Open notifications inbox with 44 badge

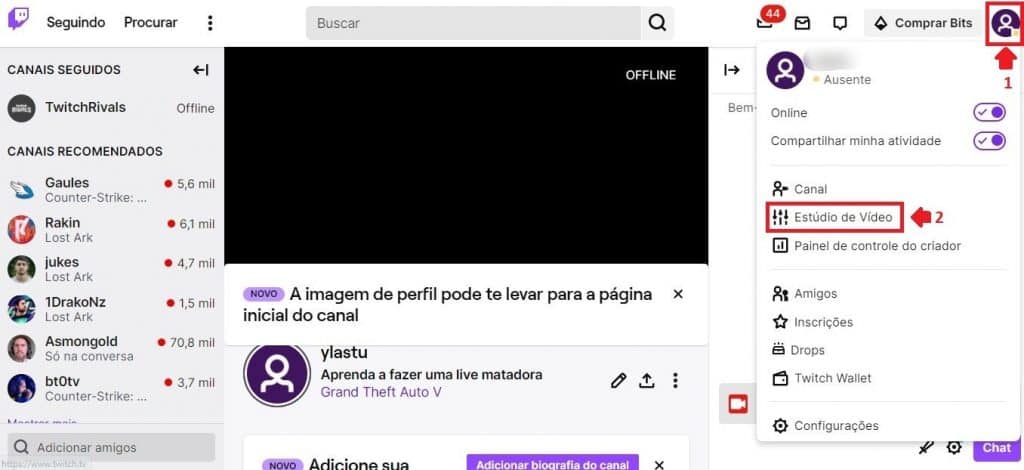pyautogui.click(x=765, y=22)
